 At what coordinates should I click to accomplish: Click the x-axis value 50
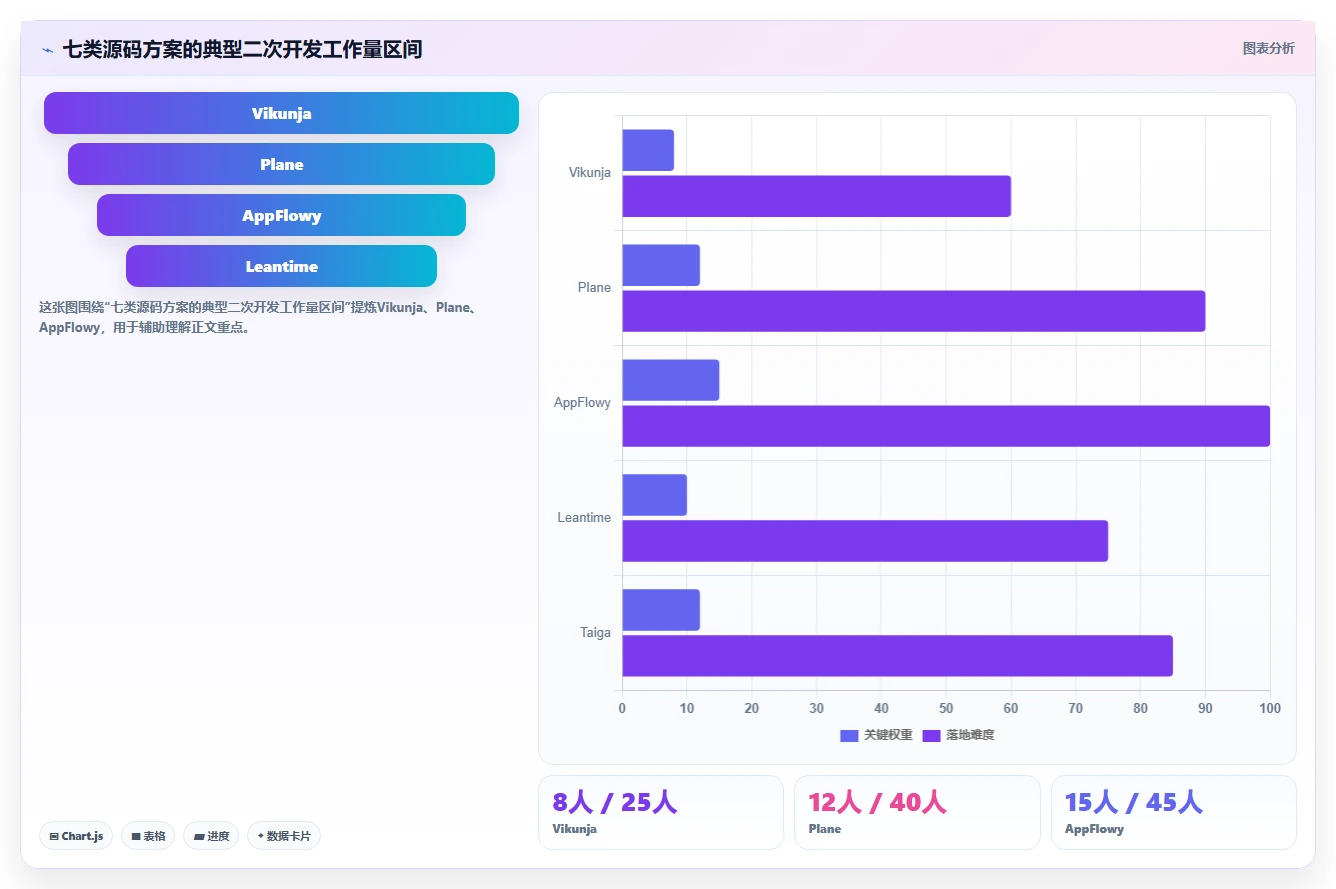(x=946, y=709)
